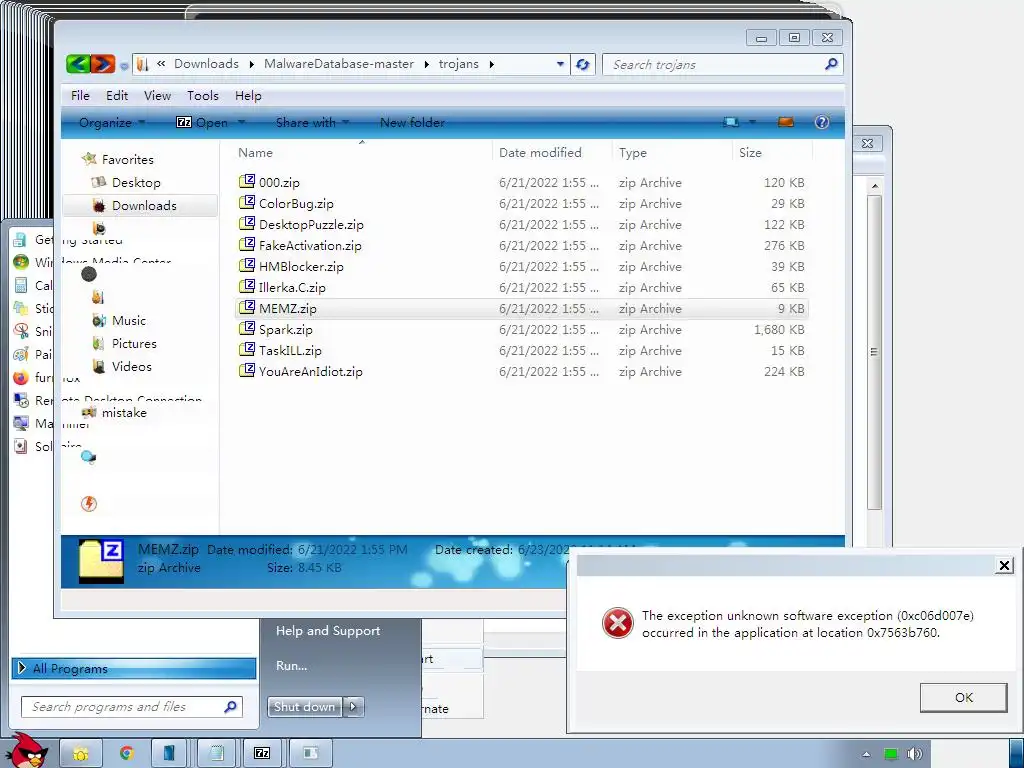The width and height of the screenshot is (1024, 768).
Task: Open Chrome from the taskbar
Action: [x=126, y=754]
